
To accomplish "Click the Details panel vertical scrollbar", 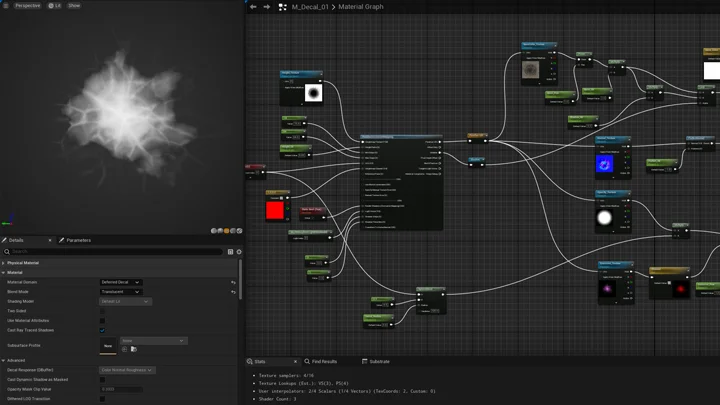I will (240, 279).
